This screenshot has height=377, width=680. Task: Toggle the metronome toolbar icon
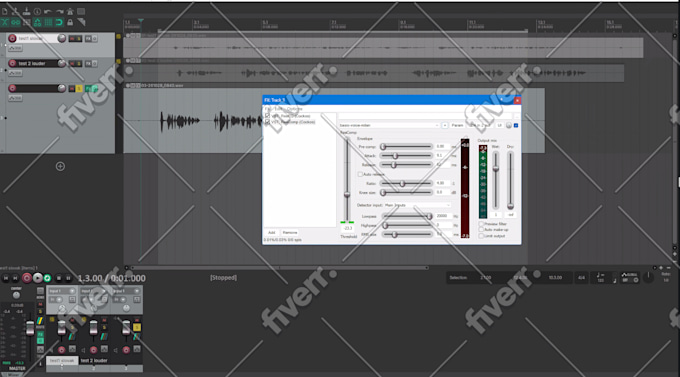point(70,11)
